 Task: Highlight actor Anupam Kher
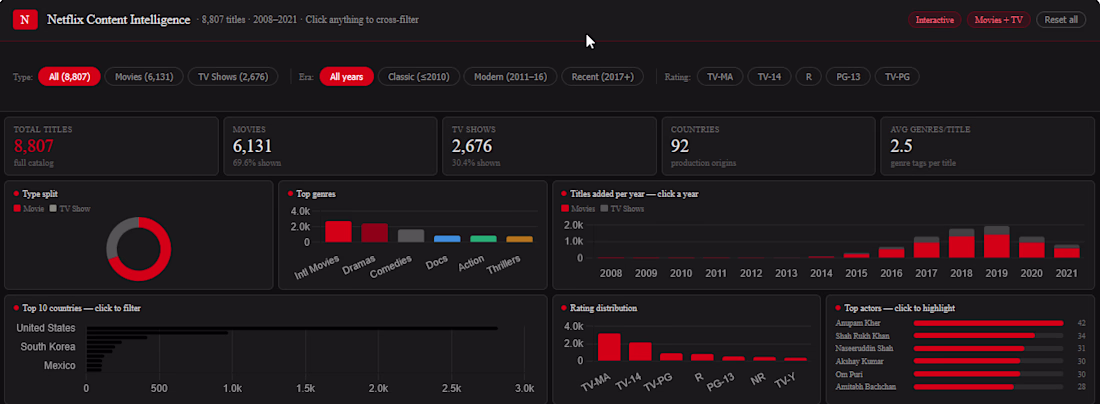point(962,323)
